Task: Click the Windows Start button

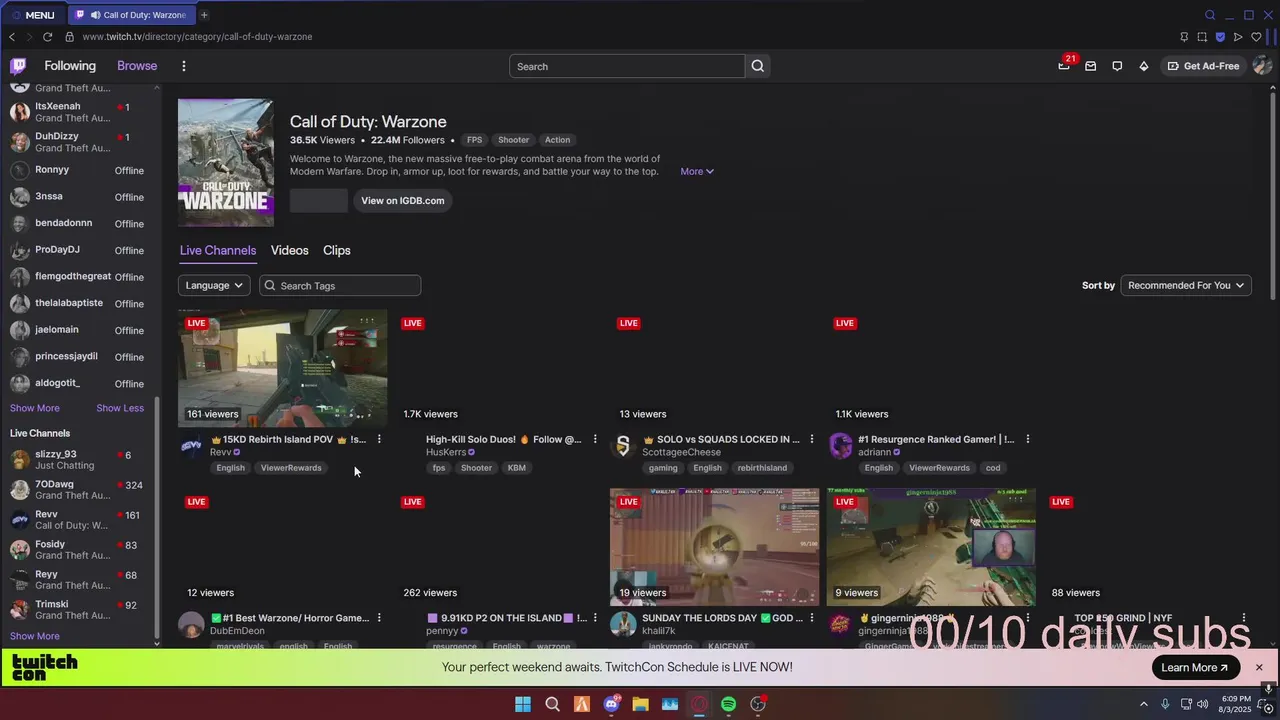Action: coord(523,704)
